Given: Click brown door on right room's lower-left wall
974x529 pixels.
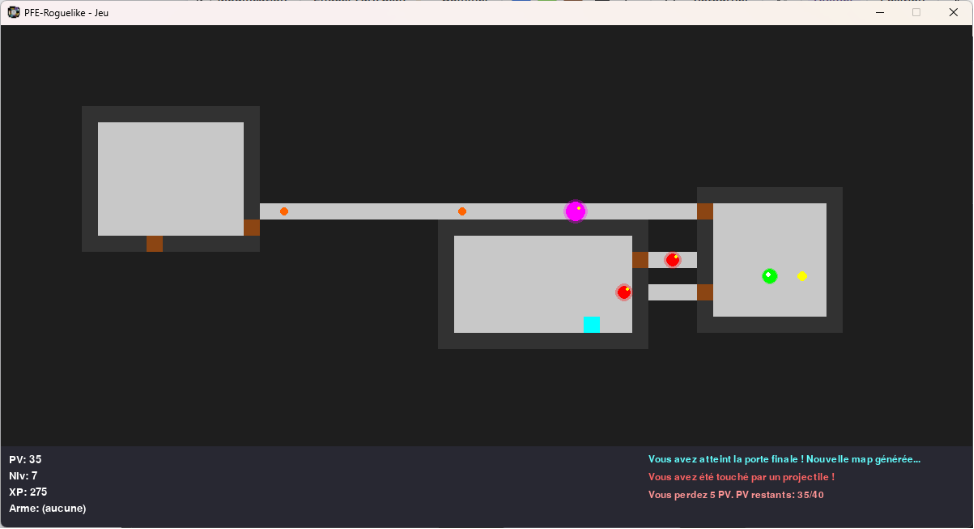Looking at the screenshot, I should click(705, 292).
